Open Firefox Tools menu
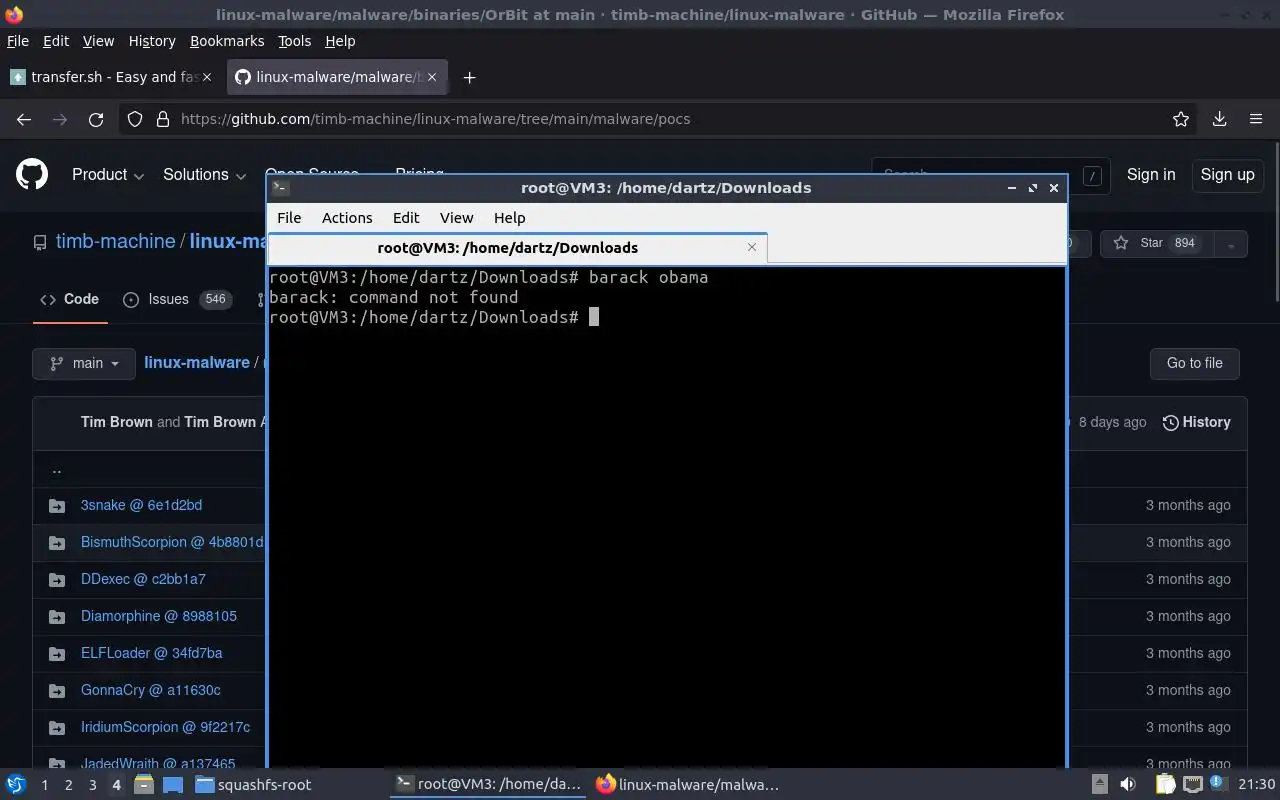The image size is (1280, 800). click(x=294, y=41)
